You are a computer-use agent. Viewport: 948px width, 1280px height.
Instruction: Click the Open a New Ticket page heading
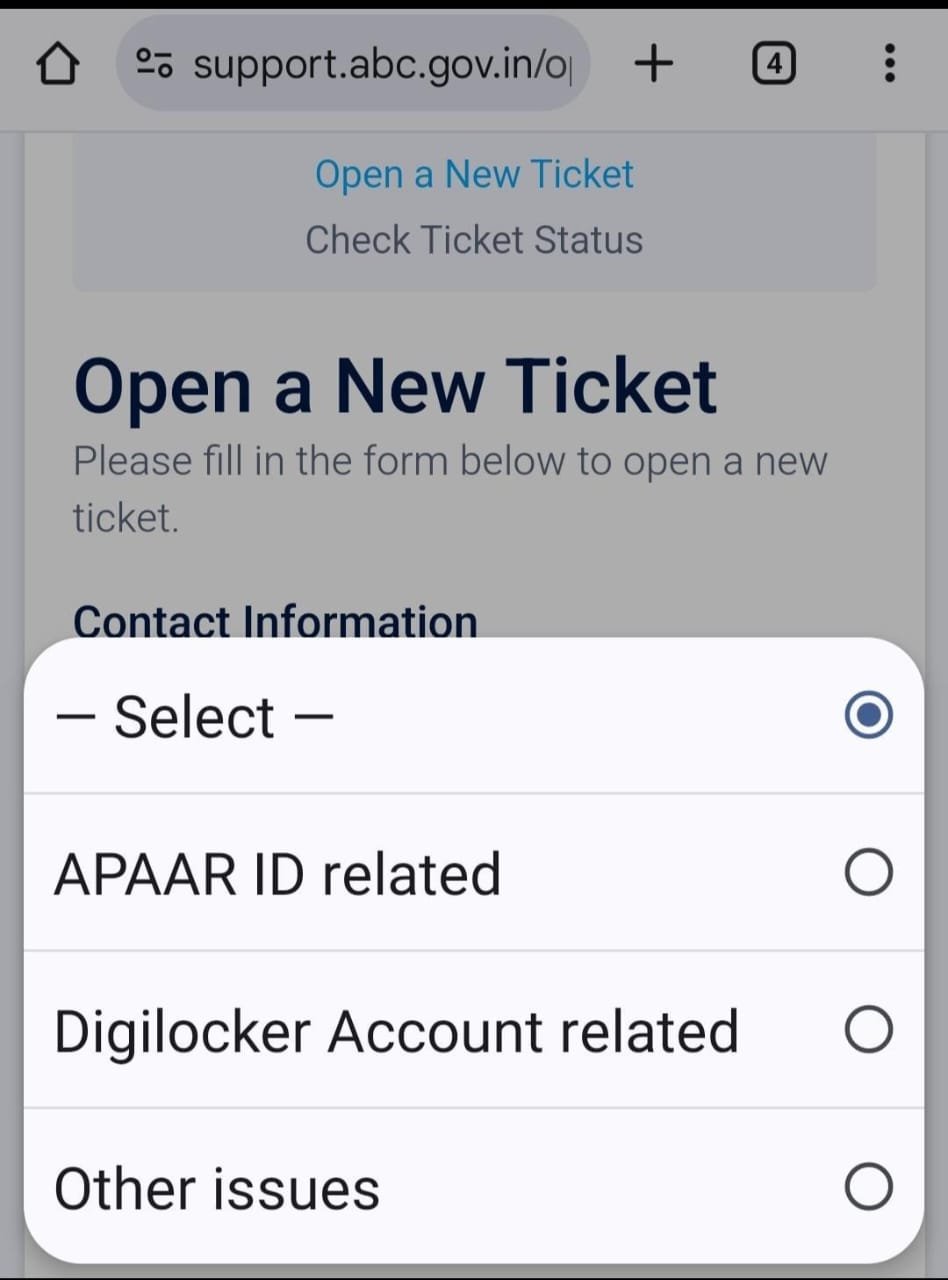[395, 386]
